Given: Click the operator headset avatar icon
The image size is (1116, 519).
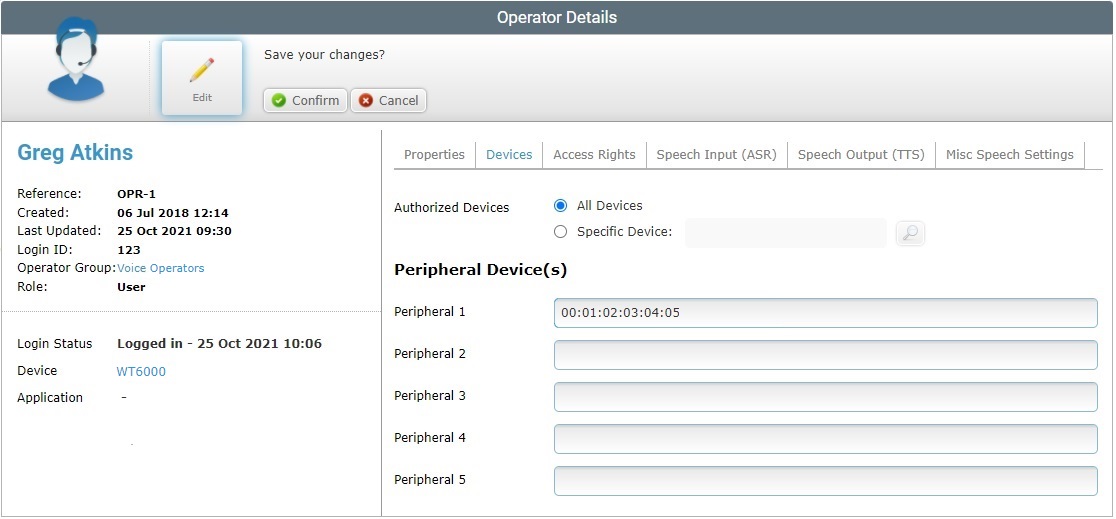Looking at the screenshot, I should point(75,60).
